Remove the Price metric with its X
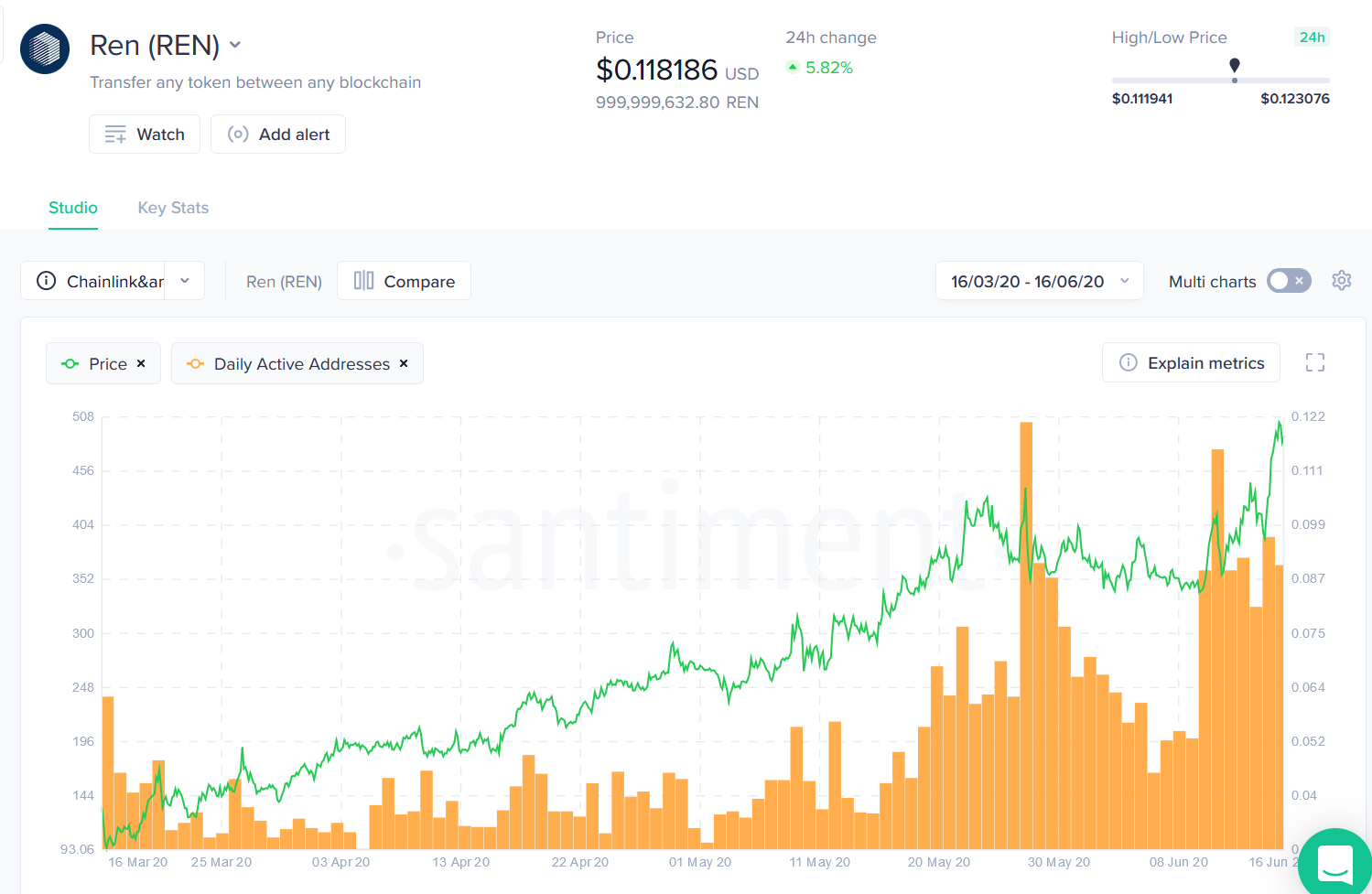Image resolution: width=1372 pixels, height=894 pixels. tap(141, 363)
